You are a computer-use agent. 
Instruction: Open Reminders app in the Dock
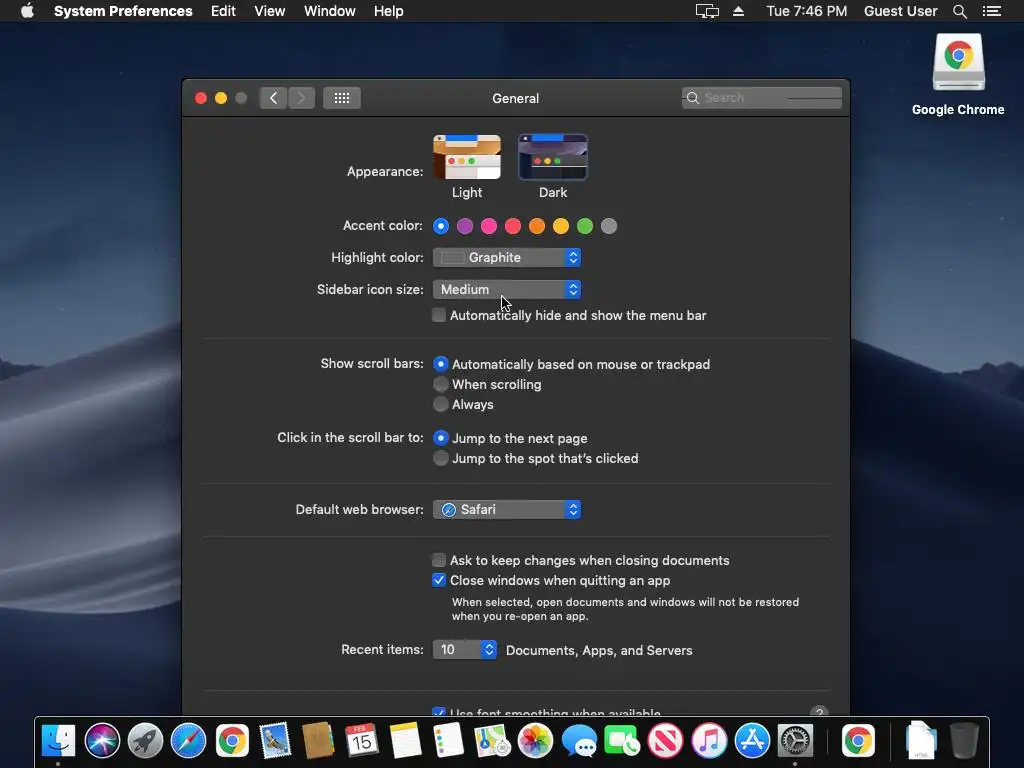449,741
